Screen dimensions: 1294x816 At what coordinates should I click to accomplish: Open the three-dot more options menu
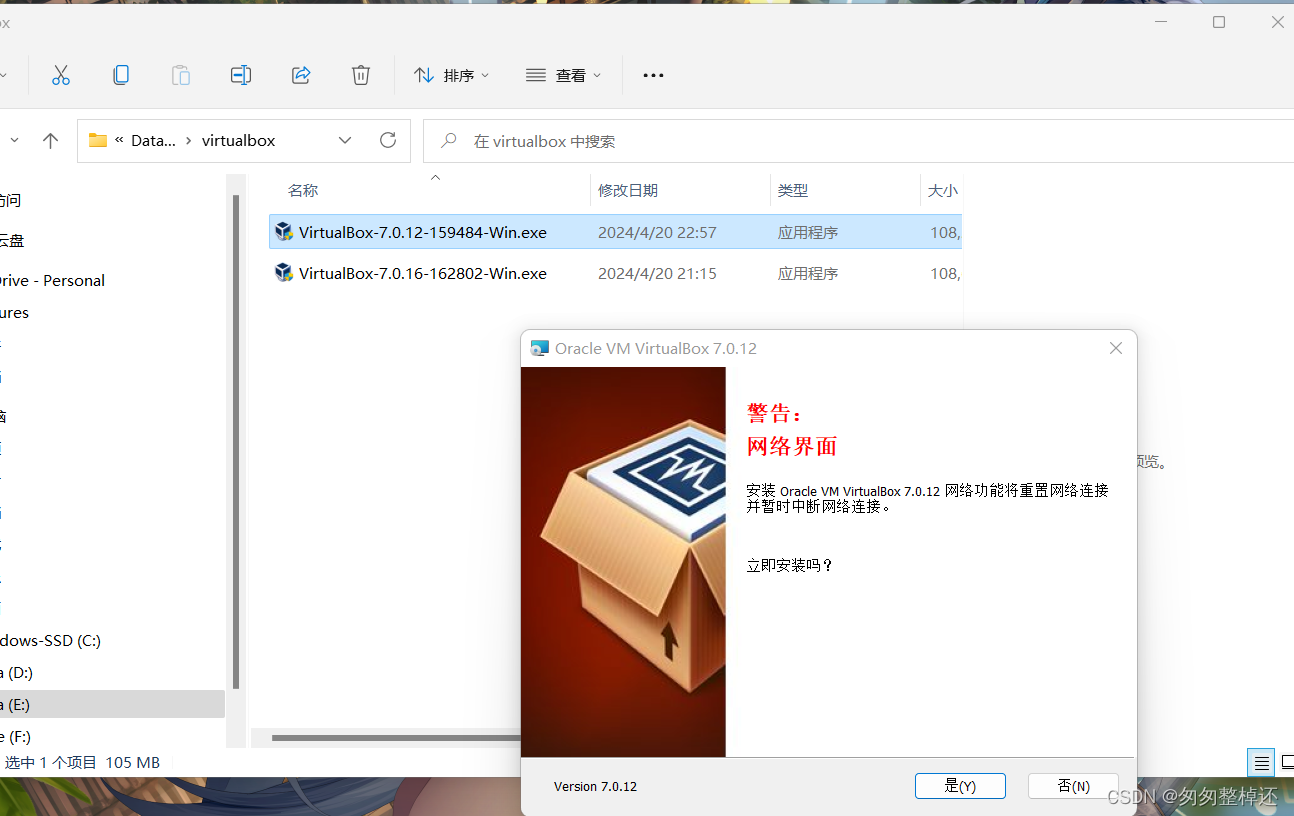[653, 75]
